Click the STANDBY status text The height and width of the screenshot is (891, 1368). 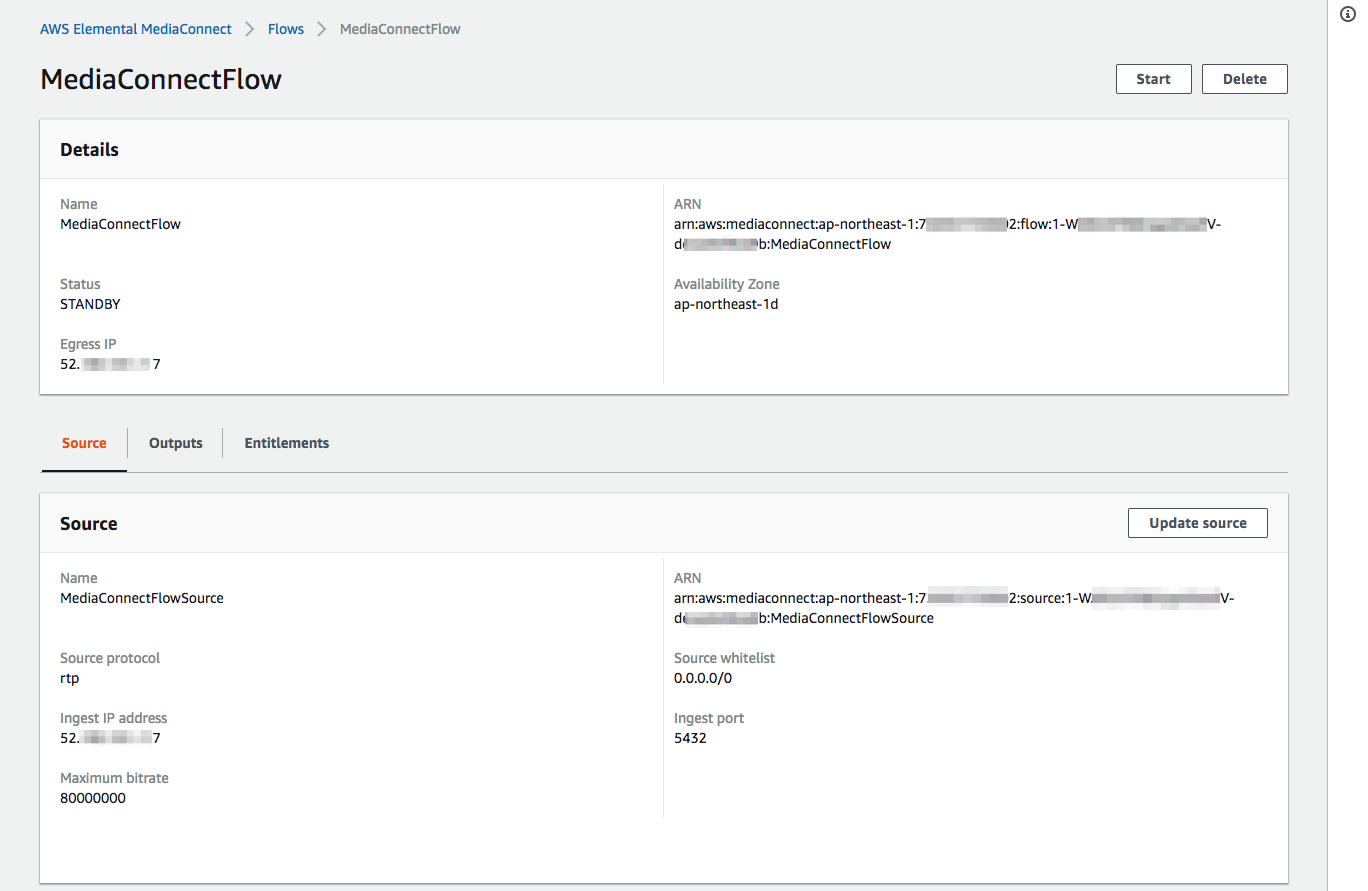point(90,303)
